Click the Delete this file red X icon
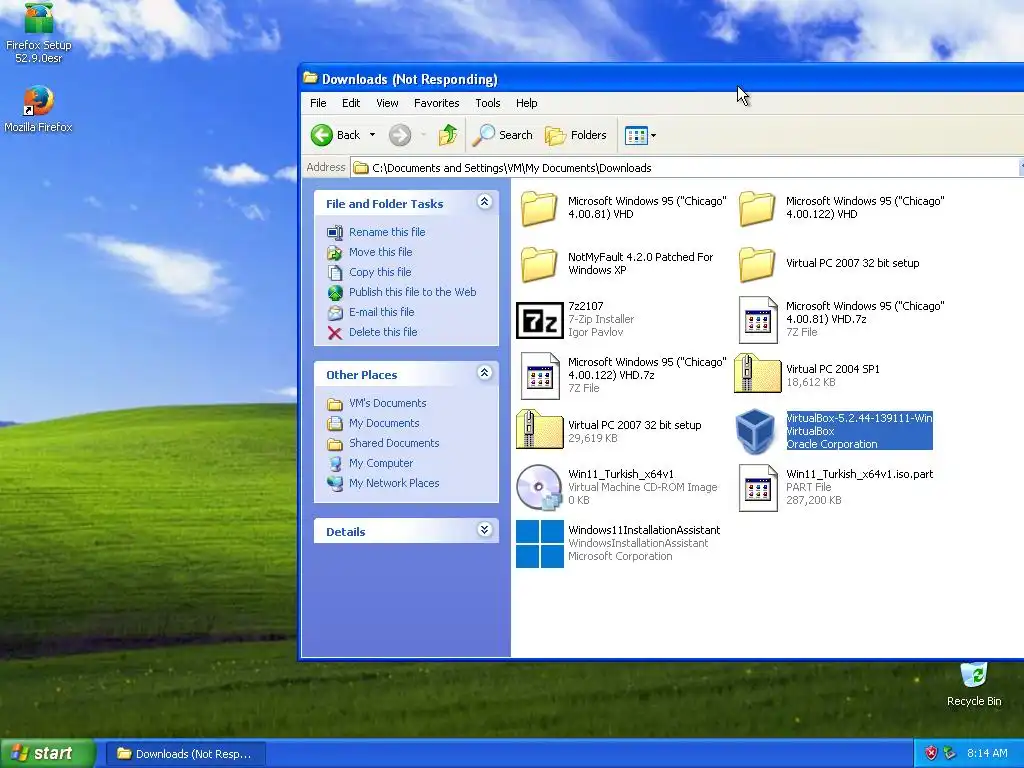 coord(335,333)
